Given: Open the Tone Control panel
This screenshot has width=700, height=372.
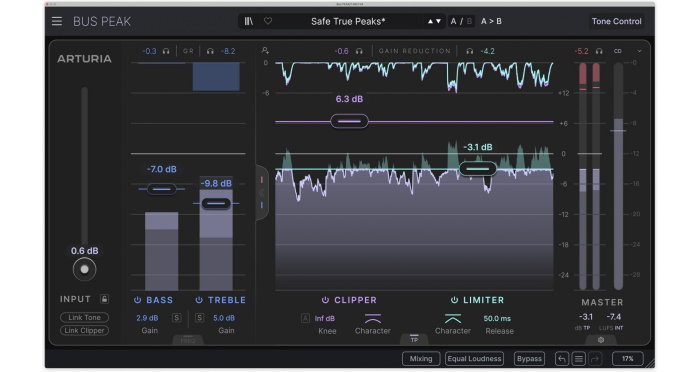Looking at the screenshot, I should tap(616, 21).
